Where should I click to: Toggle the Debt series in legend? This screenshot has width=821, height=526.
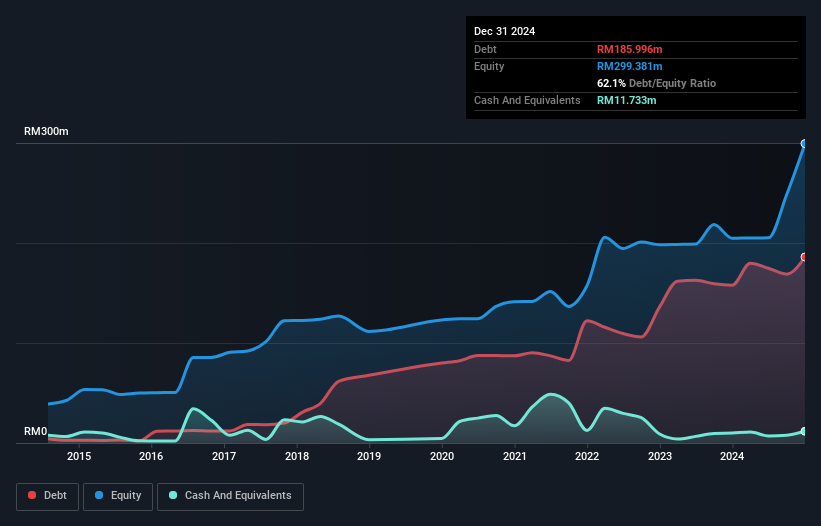(47, 496)
